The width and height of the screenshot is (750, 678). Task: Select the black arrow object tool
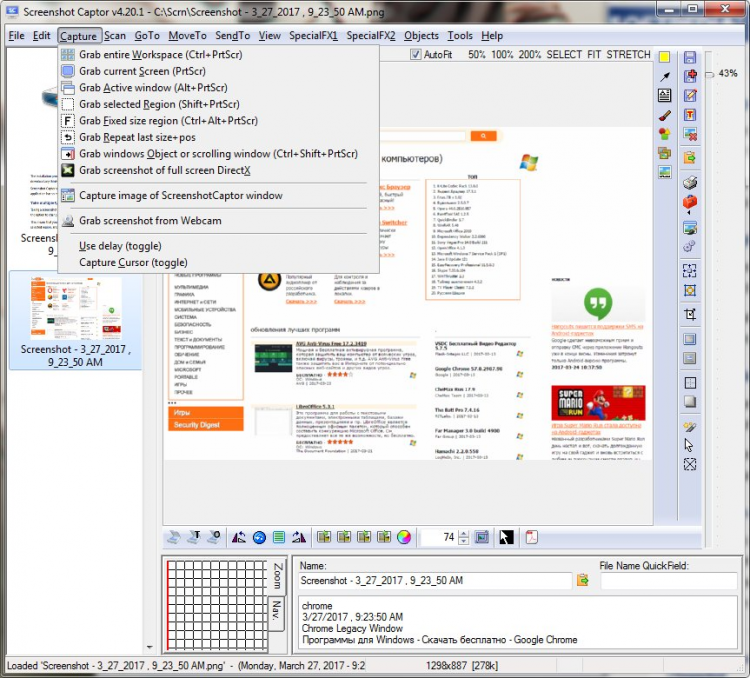[664, 77]
